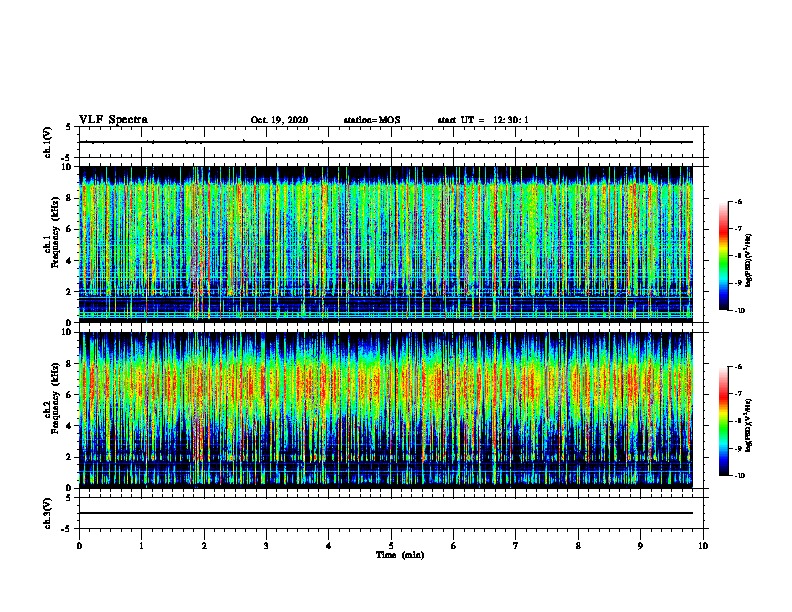The height and width of the screenshot is (612, 792).
Task: Click time-axis tick label "2"
Action: pyautogui.click(x=204, y=546)
